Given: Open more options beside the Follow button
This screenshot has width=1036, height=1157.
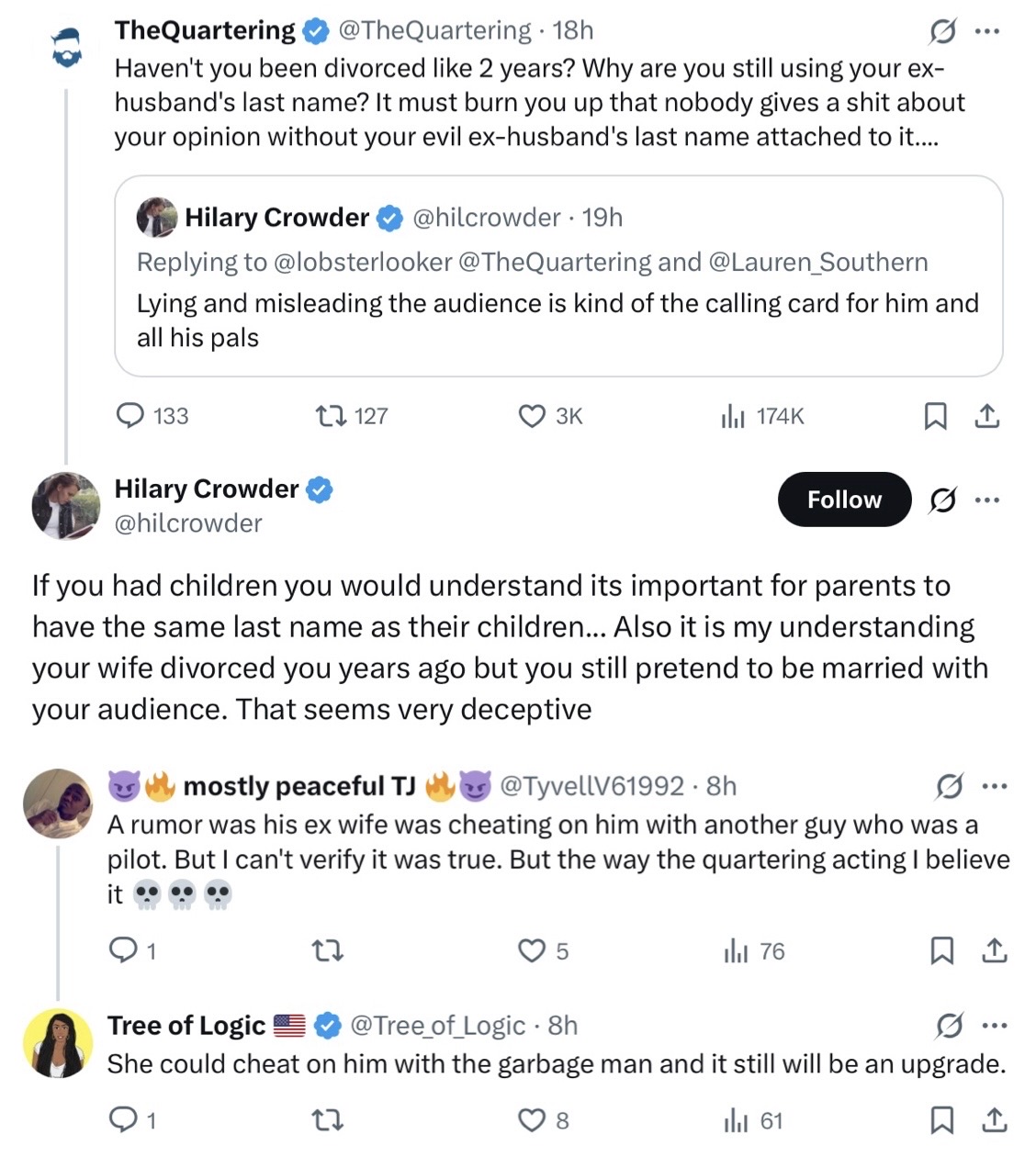Looking at the screenshot, I should pos(987,500).
